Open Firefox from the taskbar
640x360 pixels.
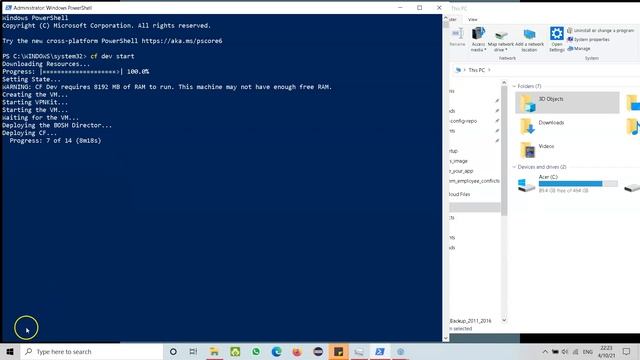coord(297,351)
